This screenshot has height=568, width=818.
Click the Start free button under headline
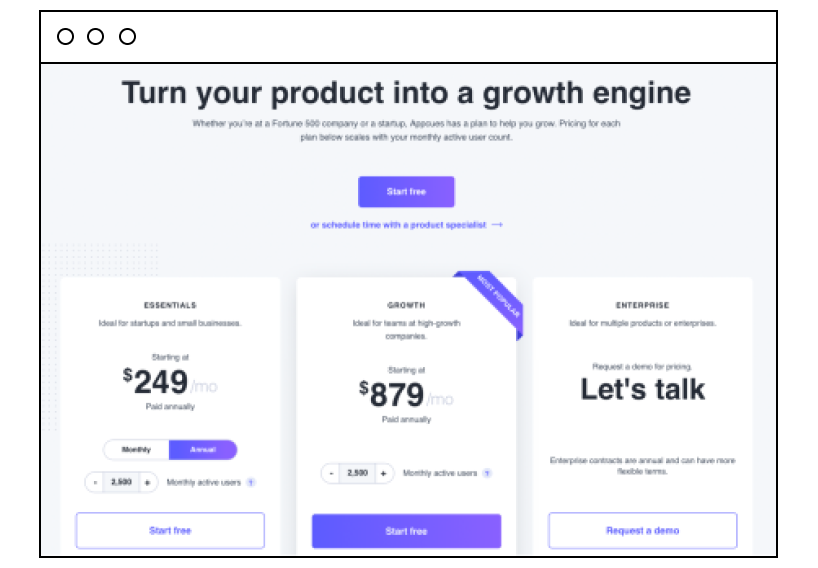point(406,191)
